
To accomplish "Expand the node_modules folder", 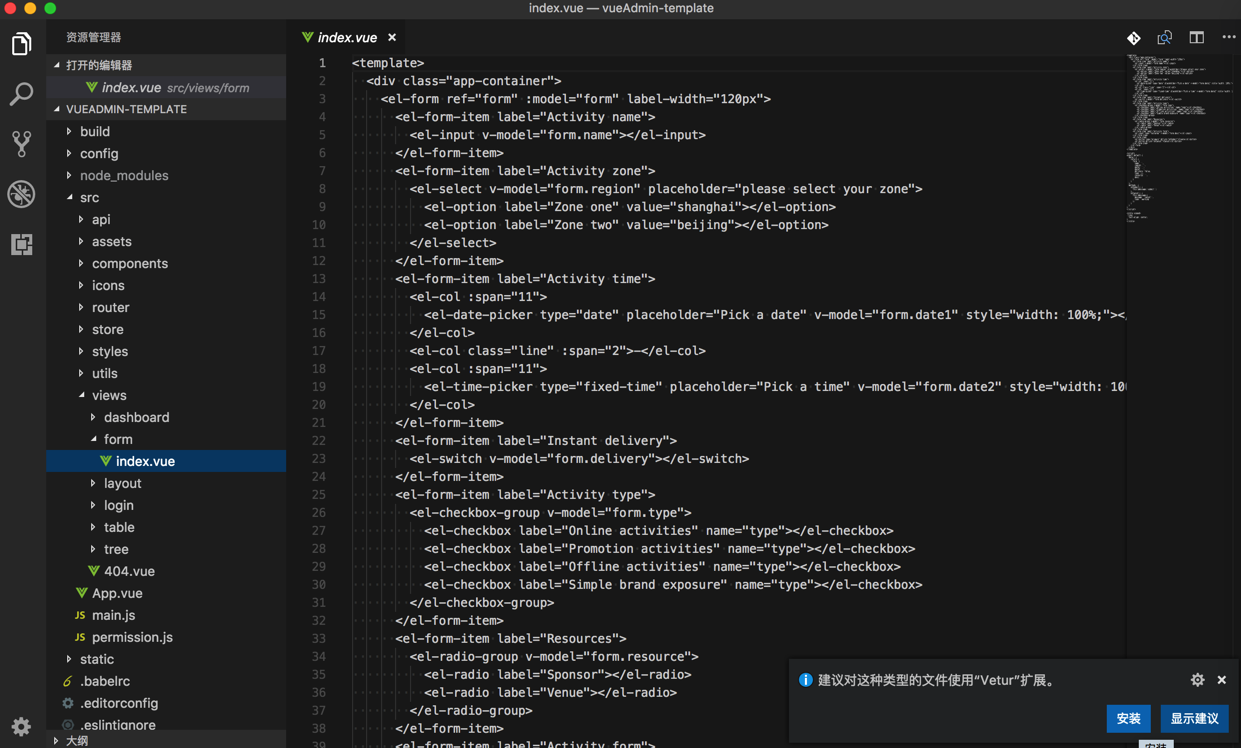I will (x=69, y=175).
